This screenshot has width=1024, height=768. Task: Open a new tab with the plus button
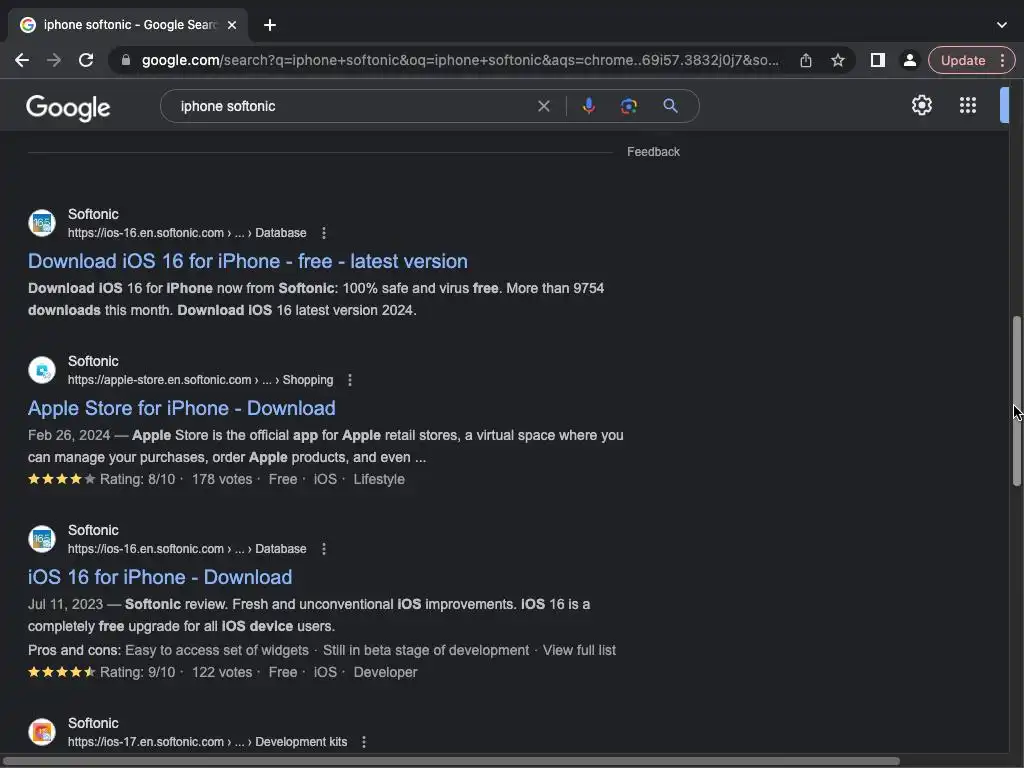point(270,25)
